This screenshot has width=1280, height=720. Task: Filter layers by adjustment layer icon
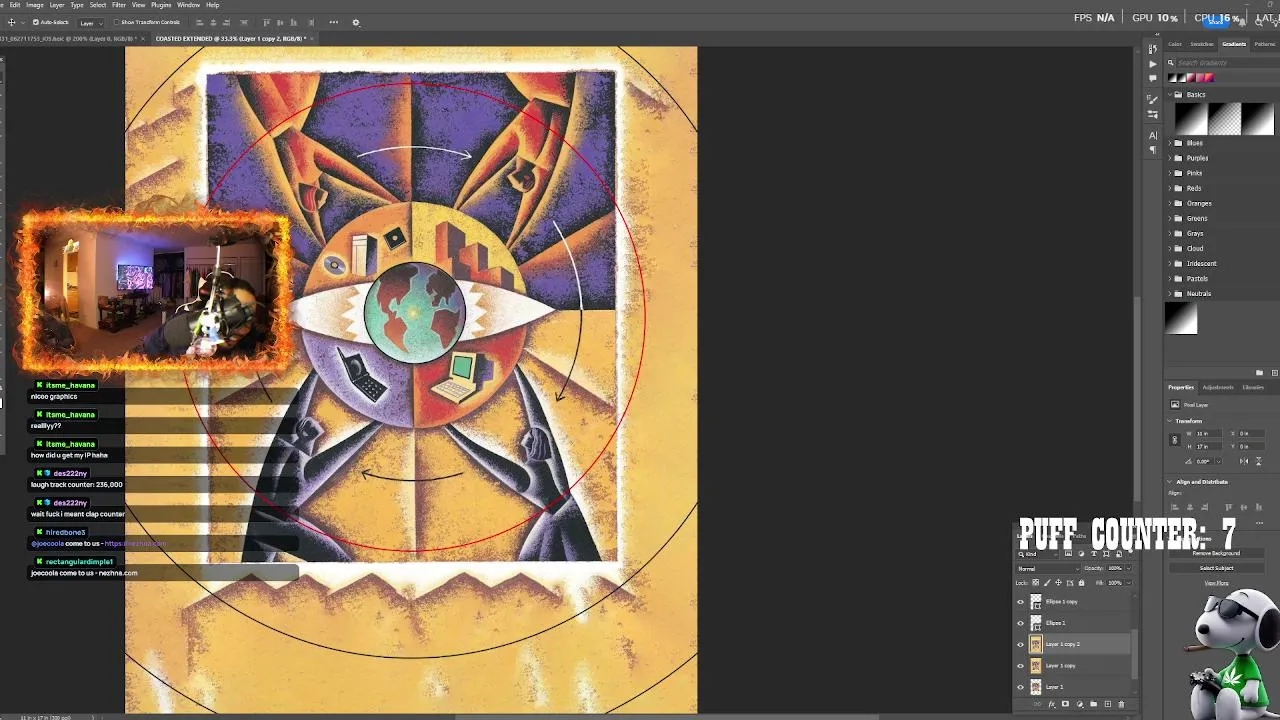[1081, 554]
